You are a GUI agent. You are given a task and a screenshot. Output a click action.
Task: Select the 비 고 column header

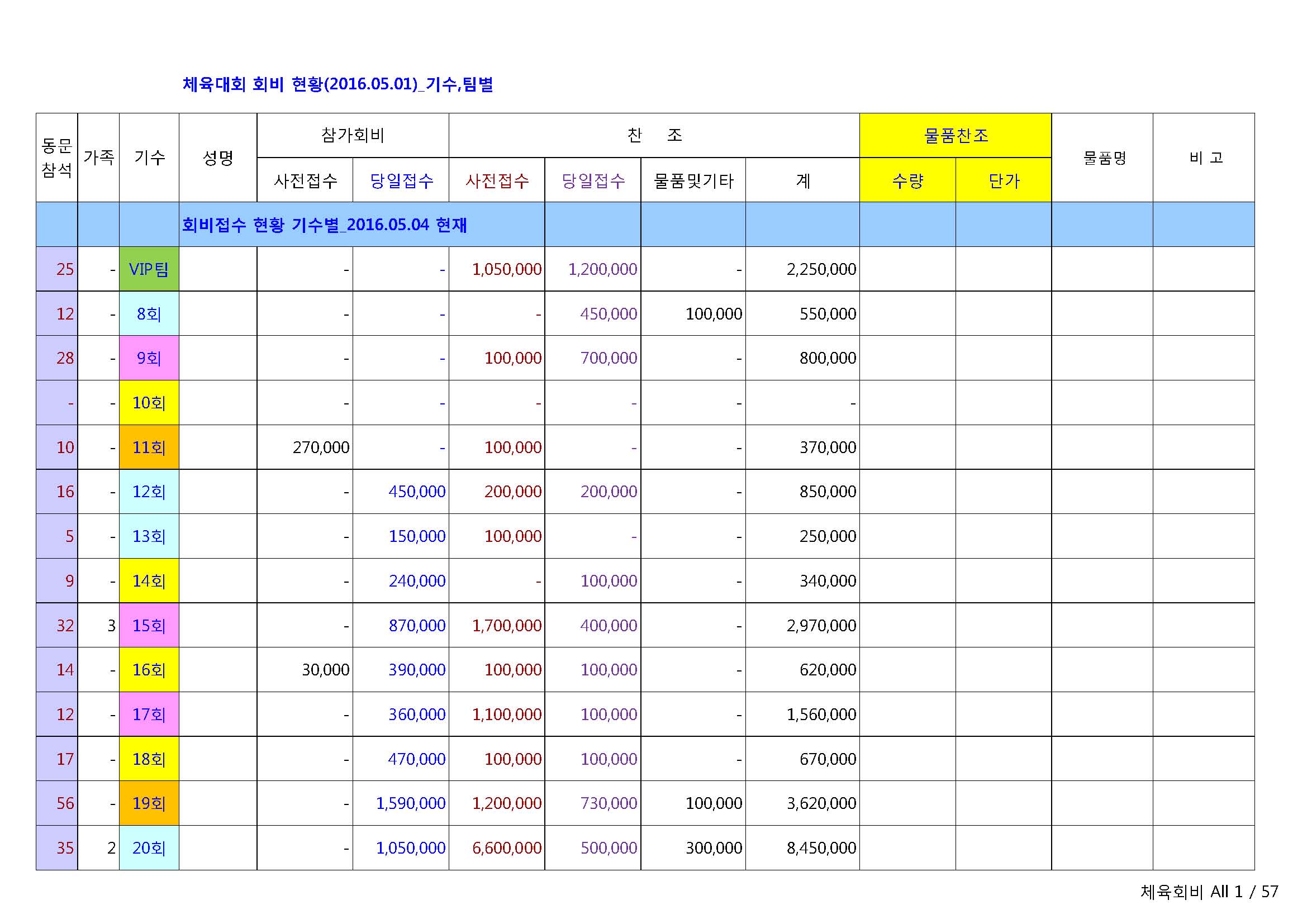tap(1204, 158)
